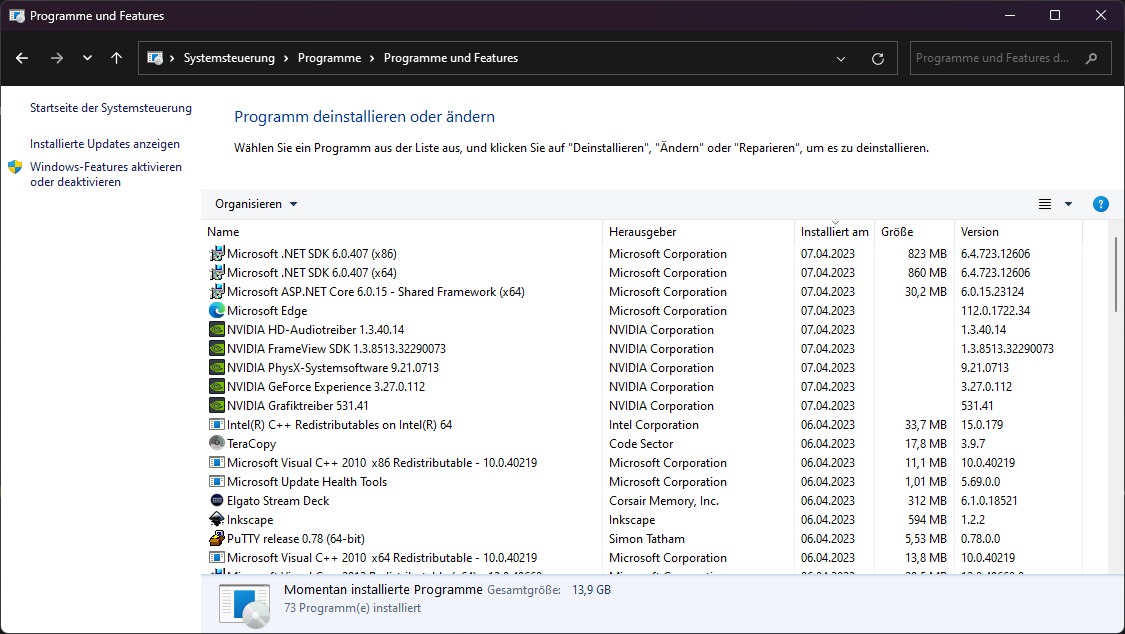The image size is (1125, 634).
Task: Go up one level with Up arrow
Action: click(x=116, y=58)
